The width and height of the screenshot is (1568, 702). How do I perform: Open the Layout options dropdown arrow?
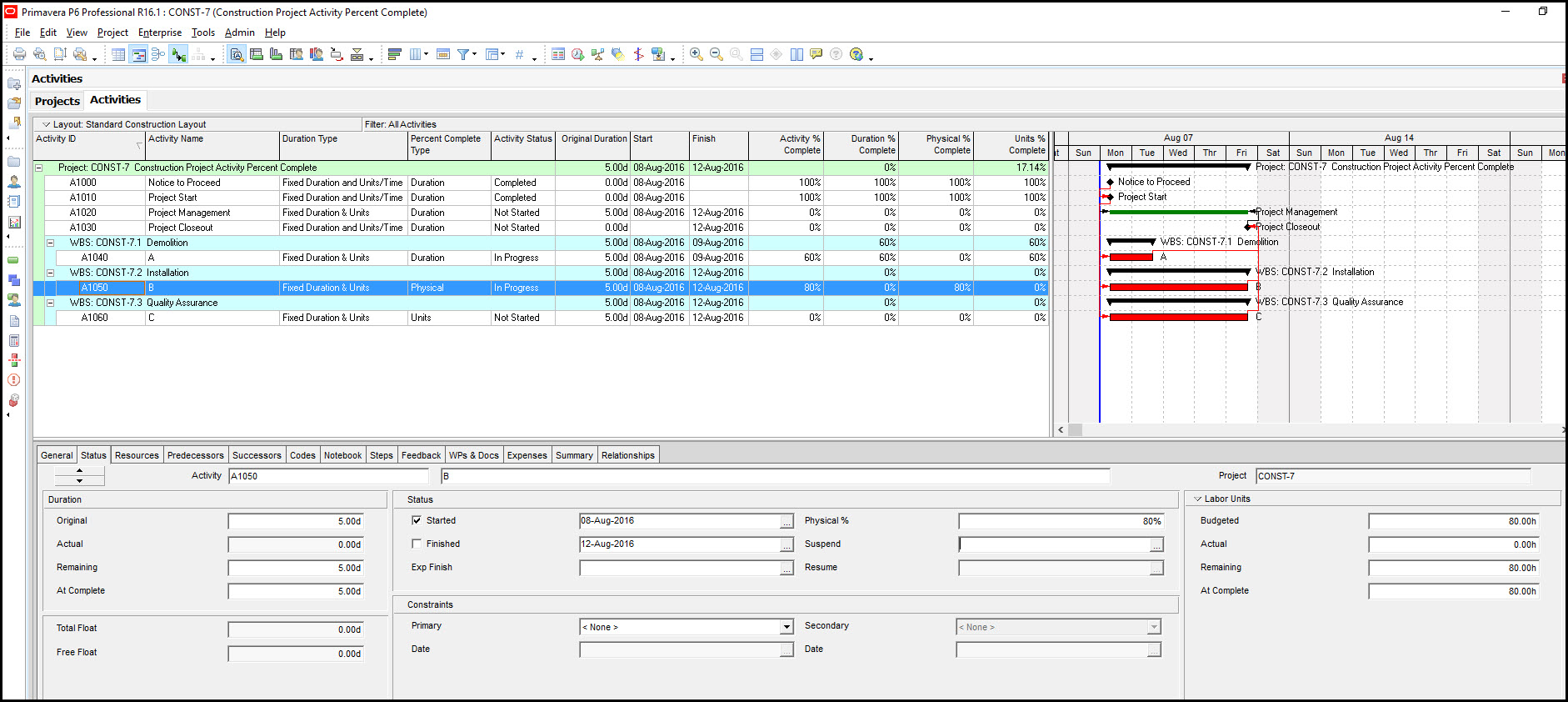[x=47, y=124]
